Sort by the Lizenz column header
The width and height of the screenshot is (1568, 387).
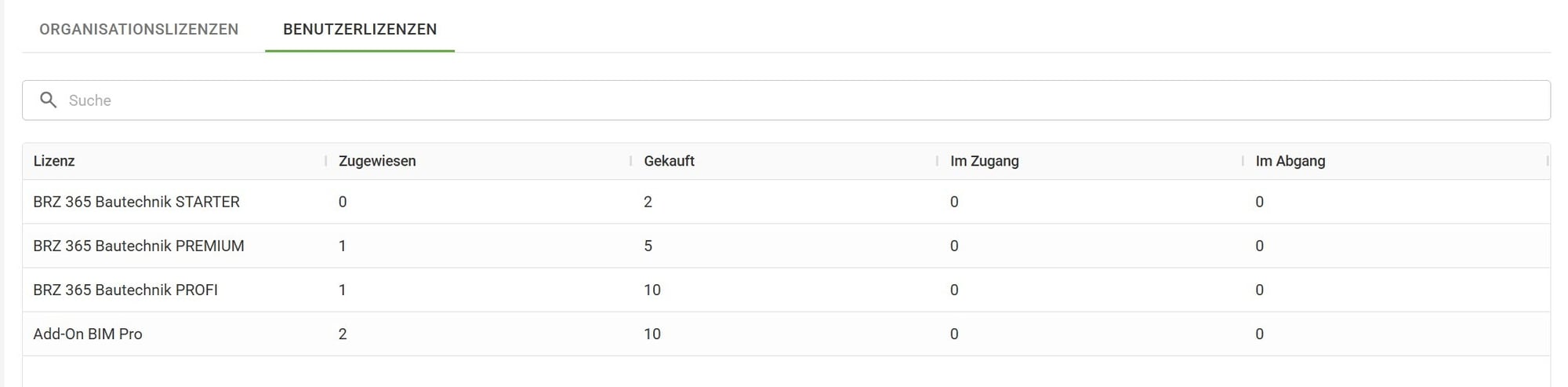(54, 161)
